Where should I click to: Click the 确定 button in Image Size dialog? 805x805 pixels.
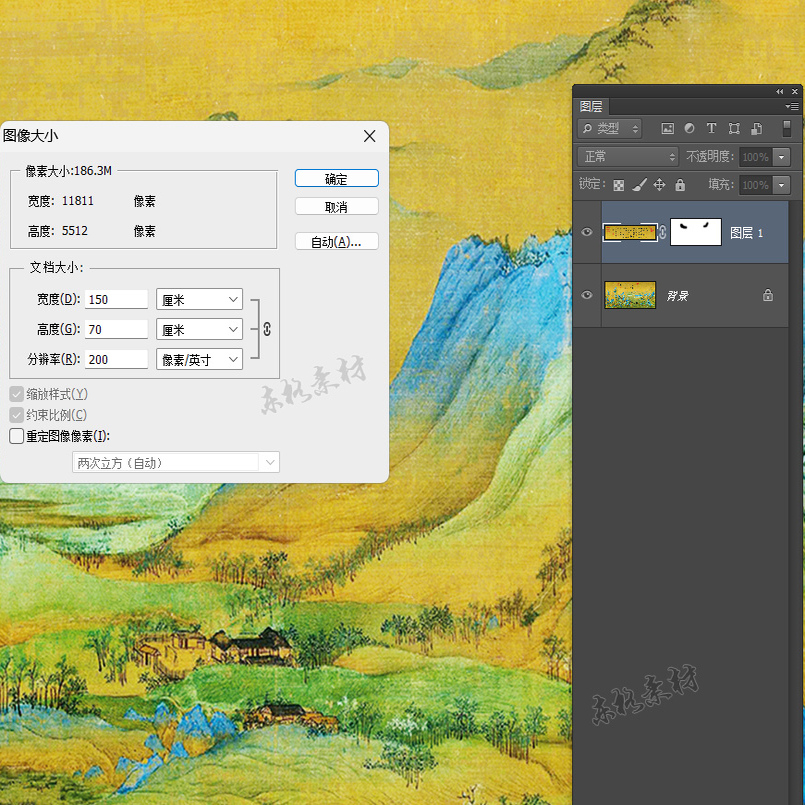tap(336, 179)
